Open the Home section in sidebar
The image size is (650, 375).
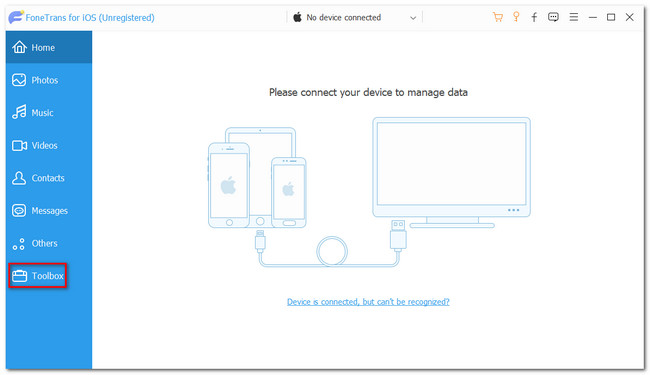(49, 47)
